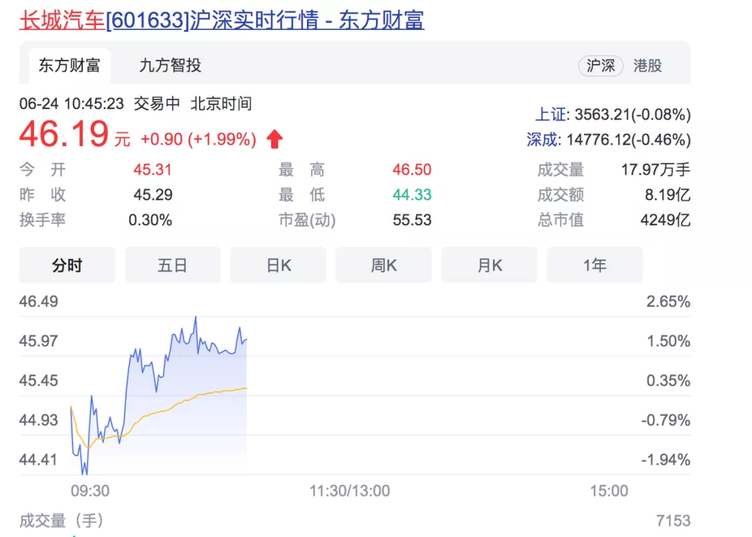Image resolution: width=752 pixels, height=537 pixels.
Task: Switch market to 港股
Action: coord(647,66)
